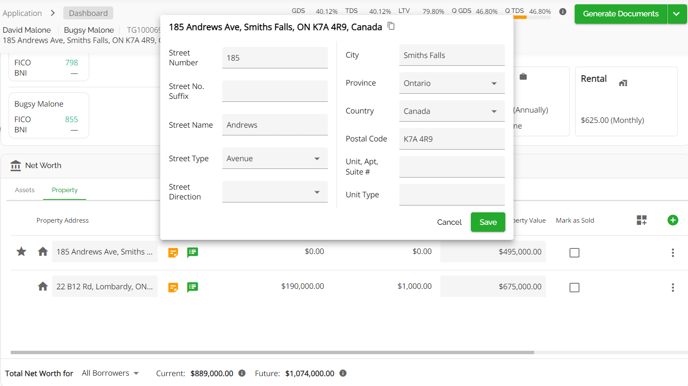Open the grid add widget icon
This screenshot has width=688, height=386.
(x=641, y=220)
